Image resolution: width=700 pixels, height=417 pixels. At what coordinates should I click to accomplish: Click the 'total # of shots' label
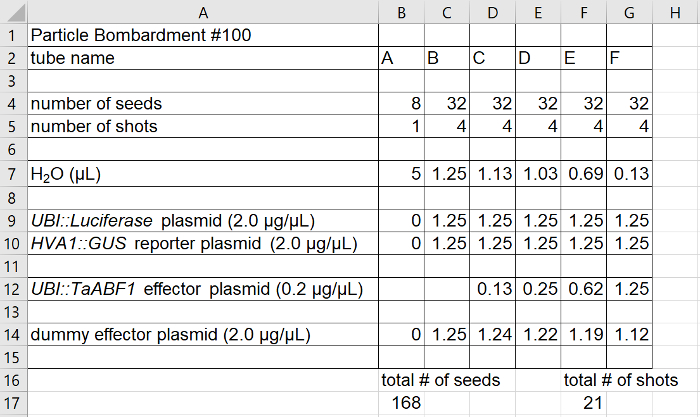(x=621, y=380)
